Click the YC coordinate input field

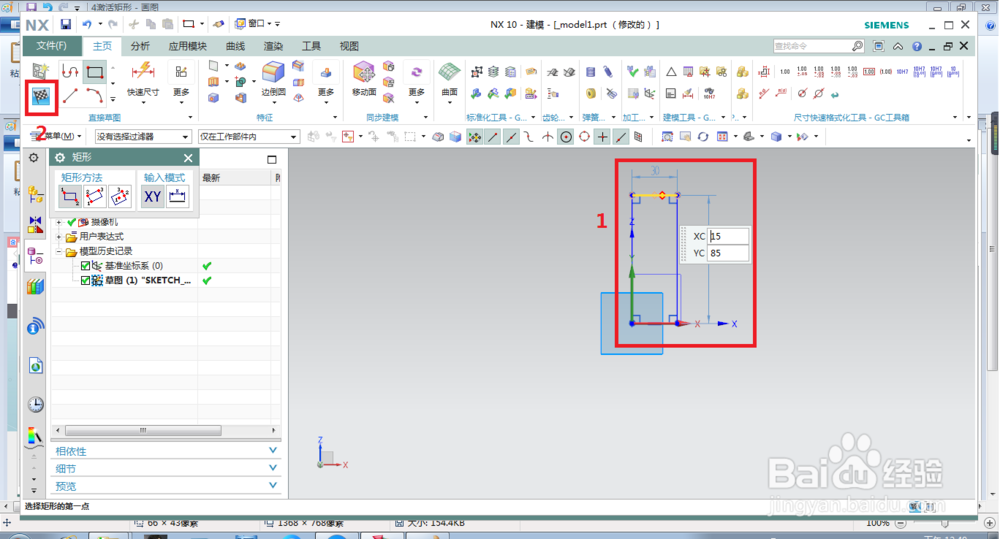click(727, 253)
